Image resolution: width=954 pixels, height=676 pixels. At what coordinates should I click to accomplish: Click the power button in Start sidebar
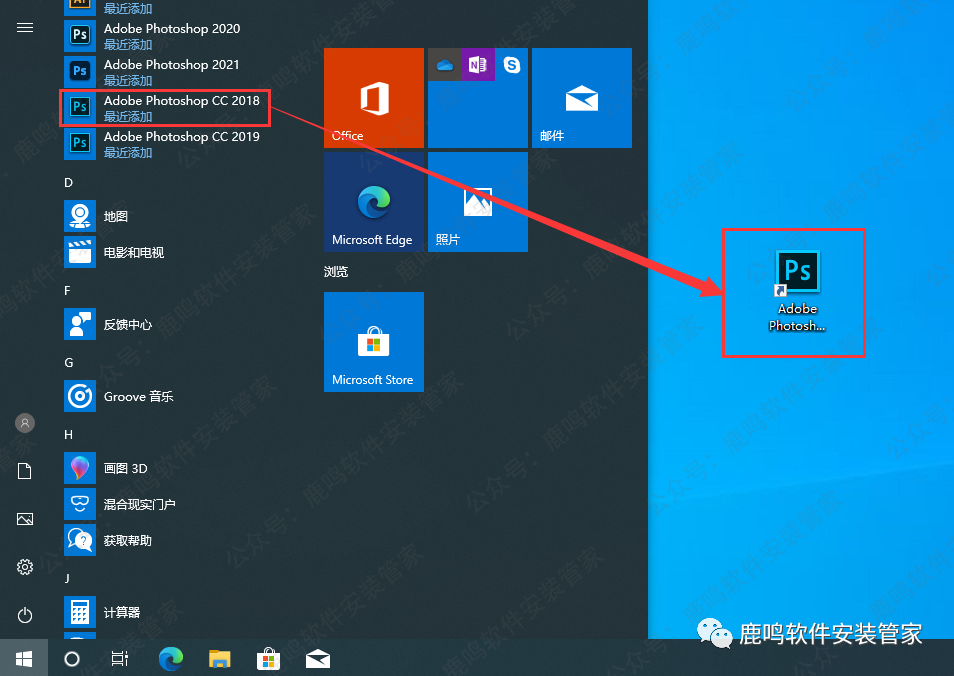pyautogui.click(x=25, y=615)
